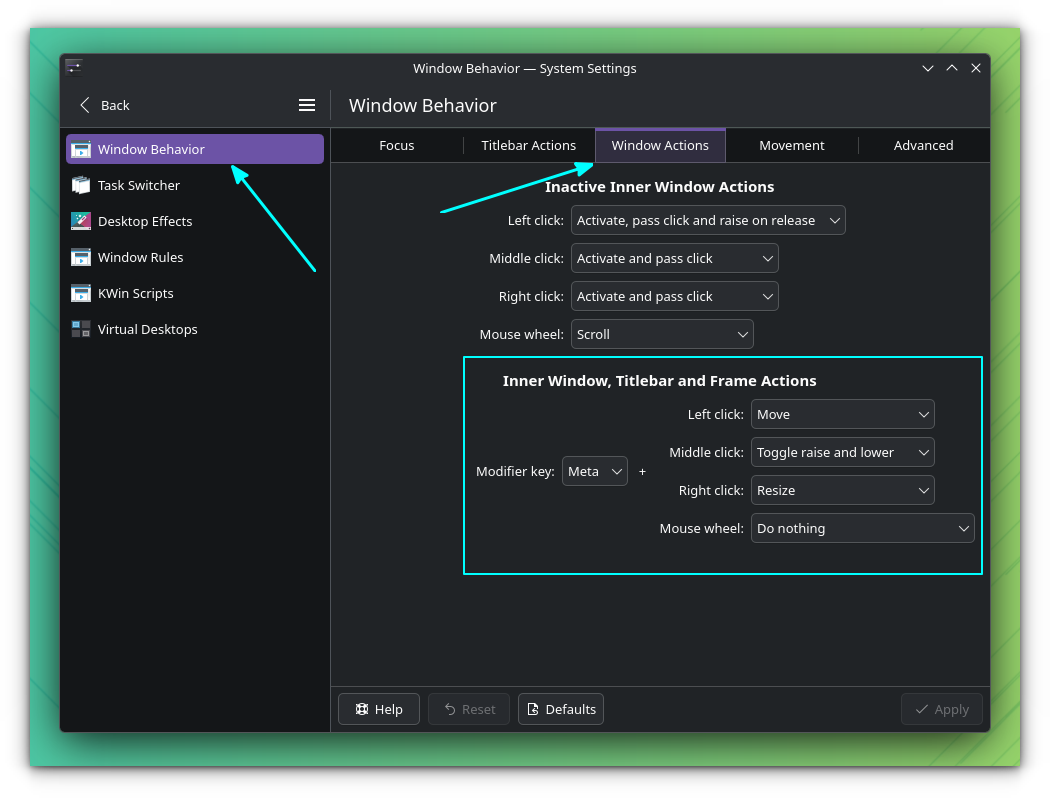1050x798 pixels.
Task: Select Task Switcher label in sidebar
Action: (139, 185)
